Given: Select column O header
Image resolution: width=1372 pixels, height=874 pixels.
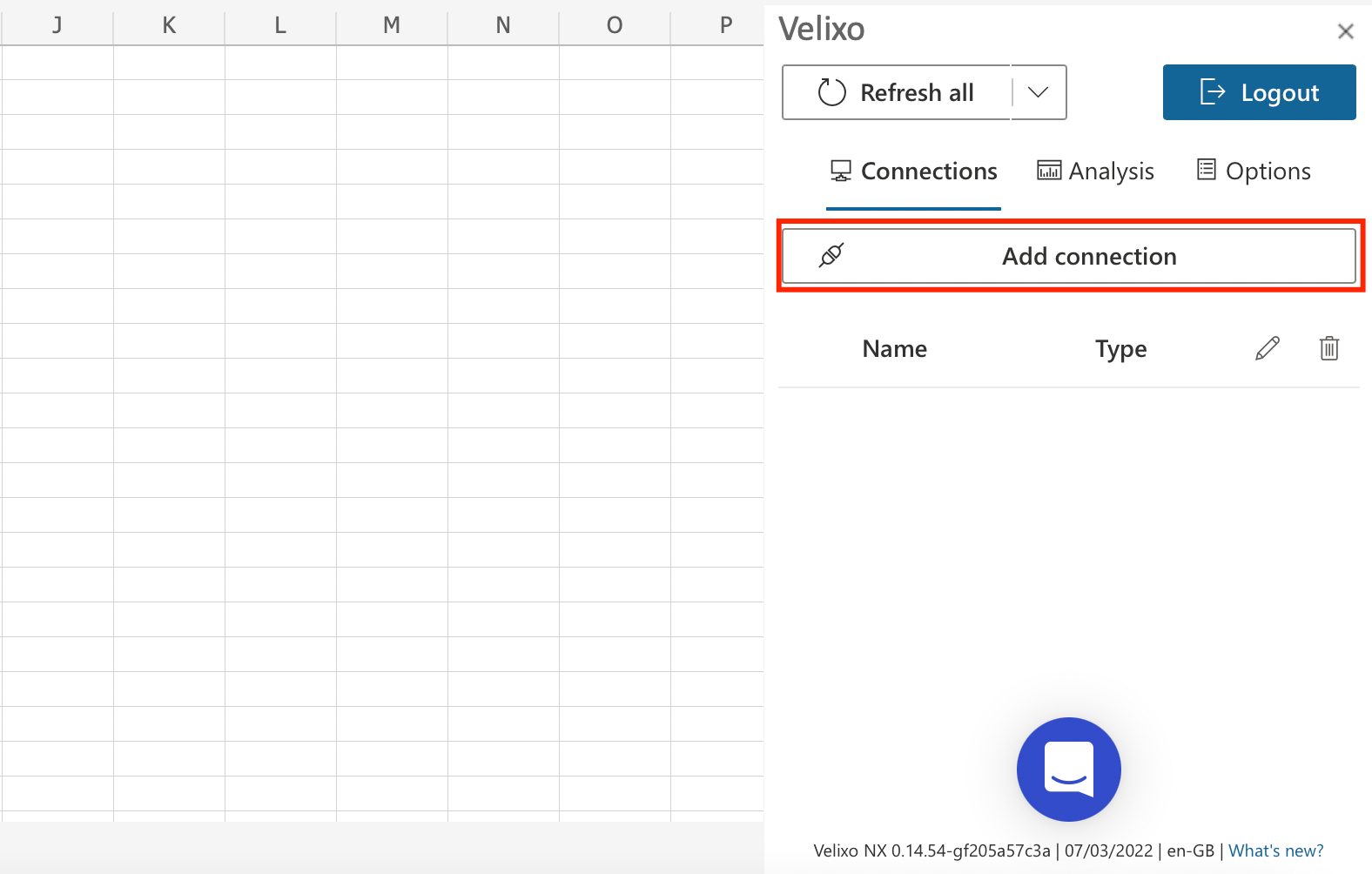Looking at the screenshot, I should tap(615, 24).
